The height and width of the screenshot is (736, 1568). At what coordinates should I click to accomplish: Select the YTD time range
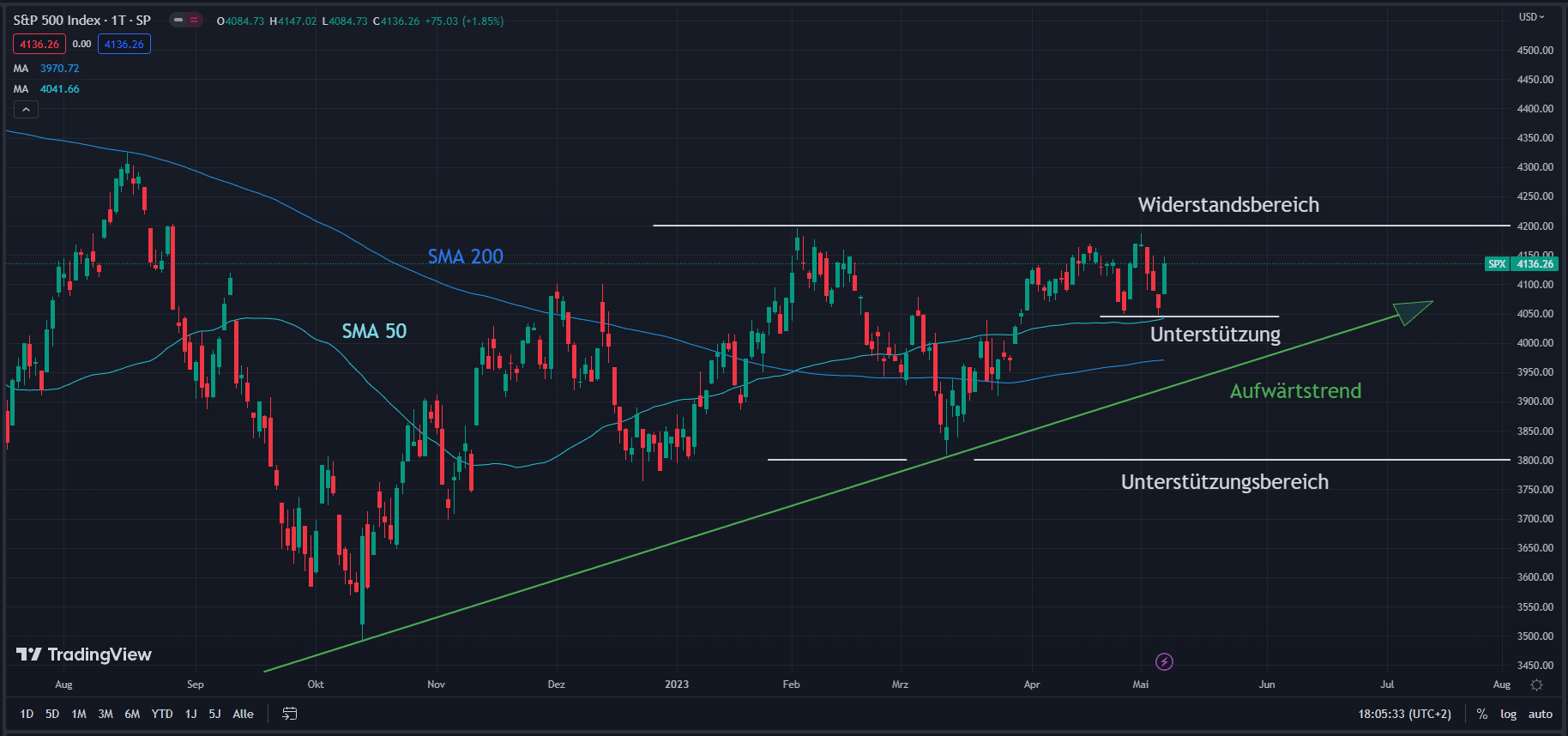click(x=162, y=714)
